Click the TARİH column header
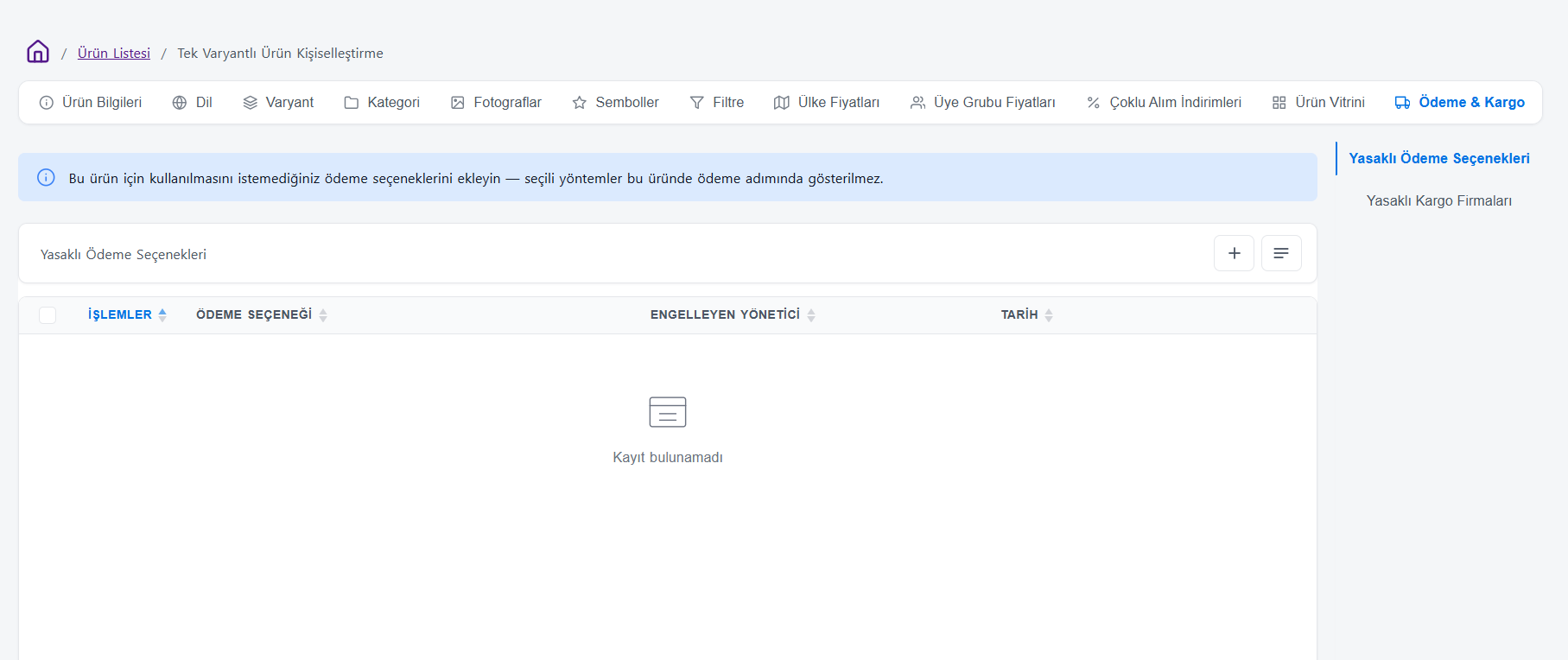The width and height of the screenshot is (1568, 660). [1019, 314]
